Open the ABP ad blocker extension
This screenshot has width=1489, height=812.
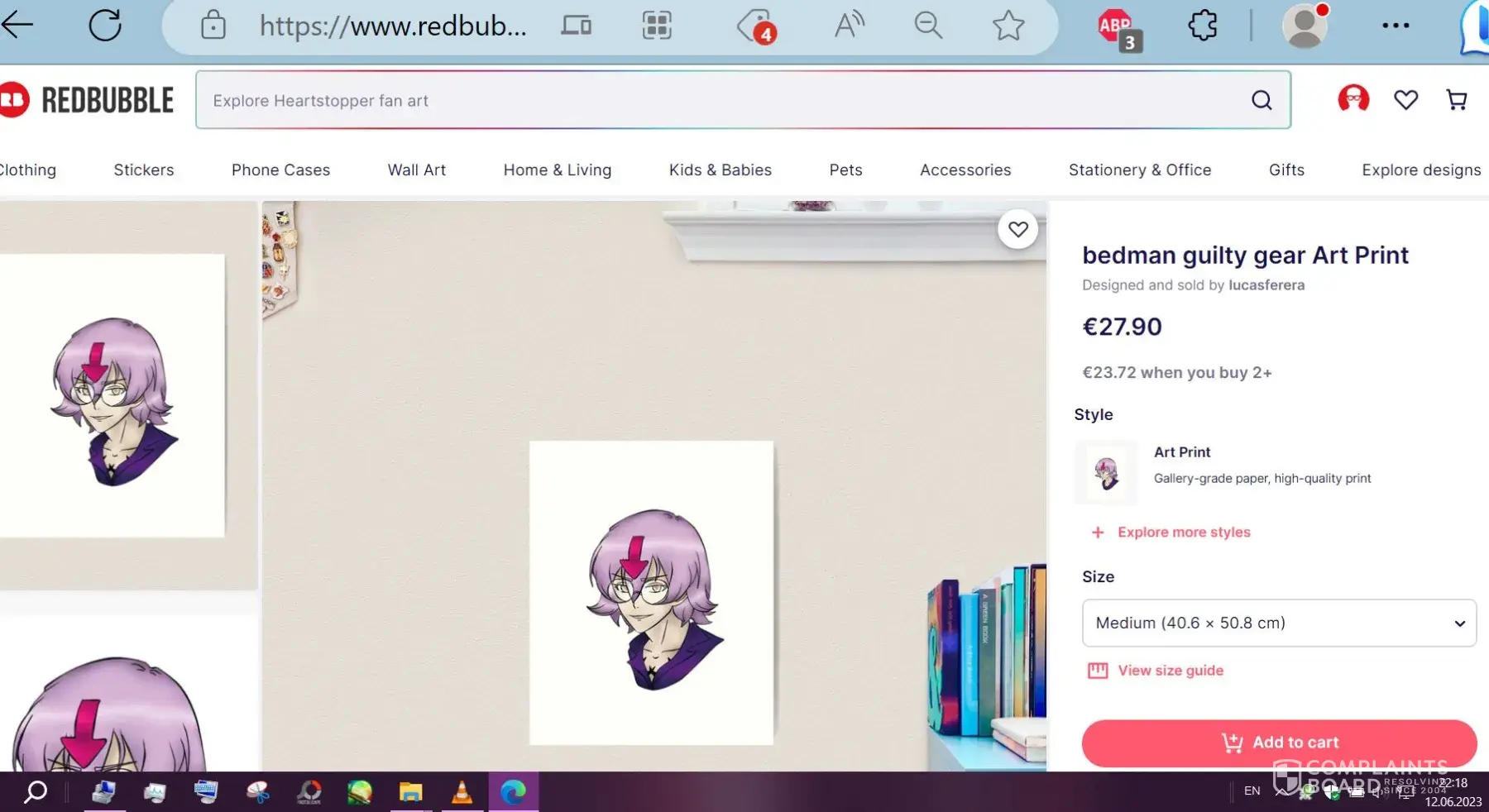pos(1118,29)
